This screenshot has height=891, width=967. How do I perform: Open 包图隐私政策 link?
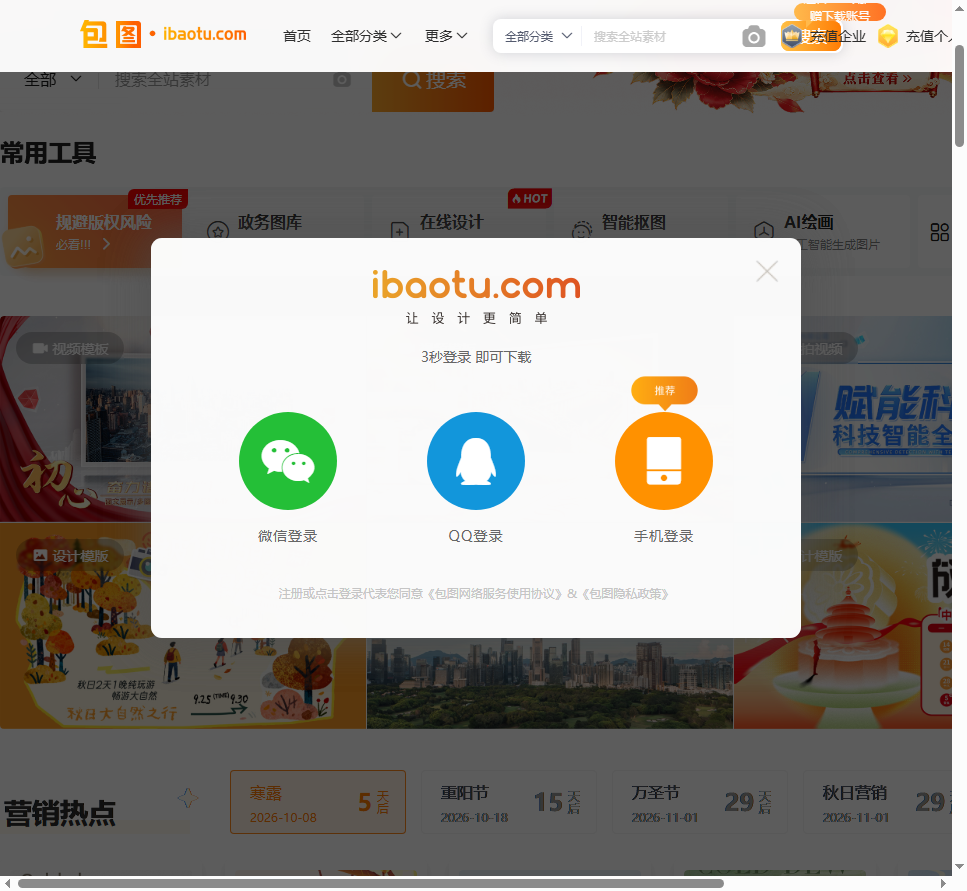click(x=625, y=594)
